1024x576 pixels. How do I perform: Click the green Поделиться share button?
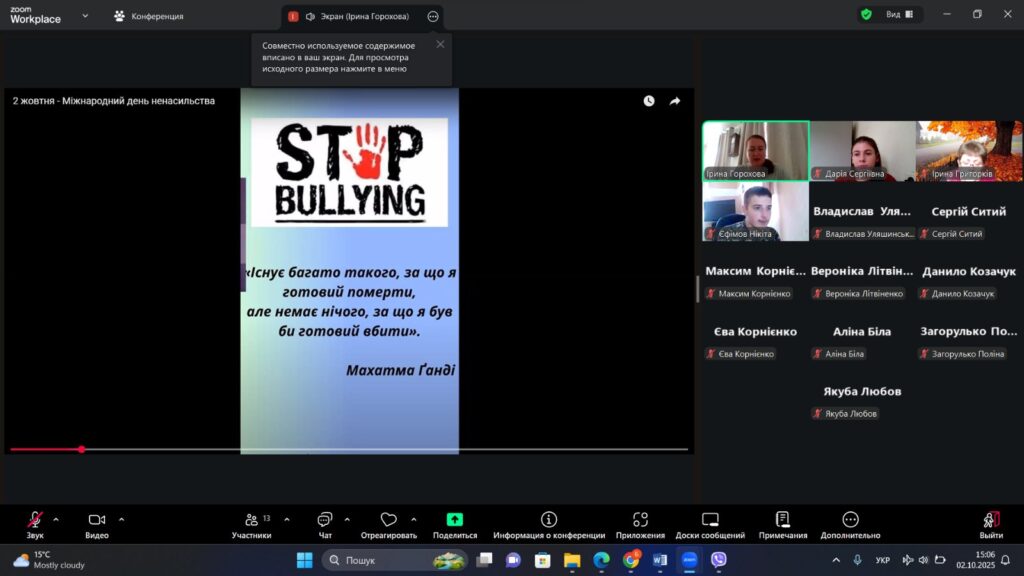[454, 520]
